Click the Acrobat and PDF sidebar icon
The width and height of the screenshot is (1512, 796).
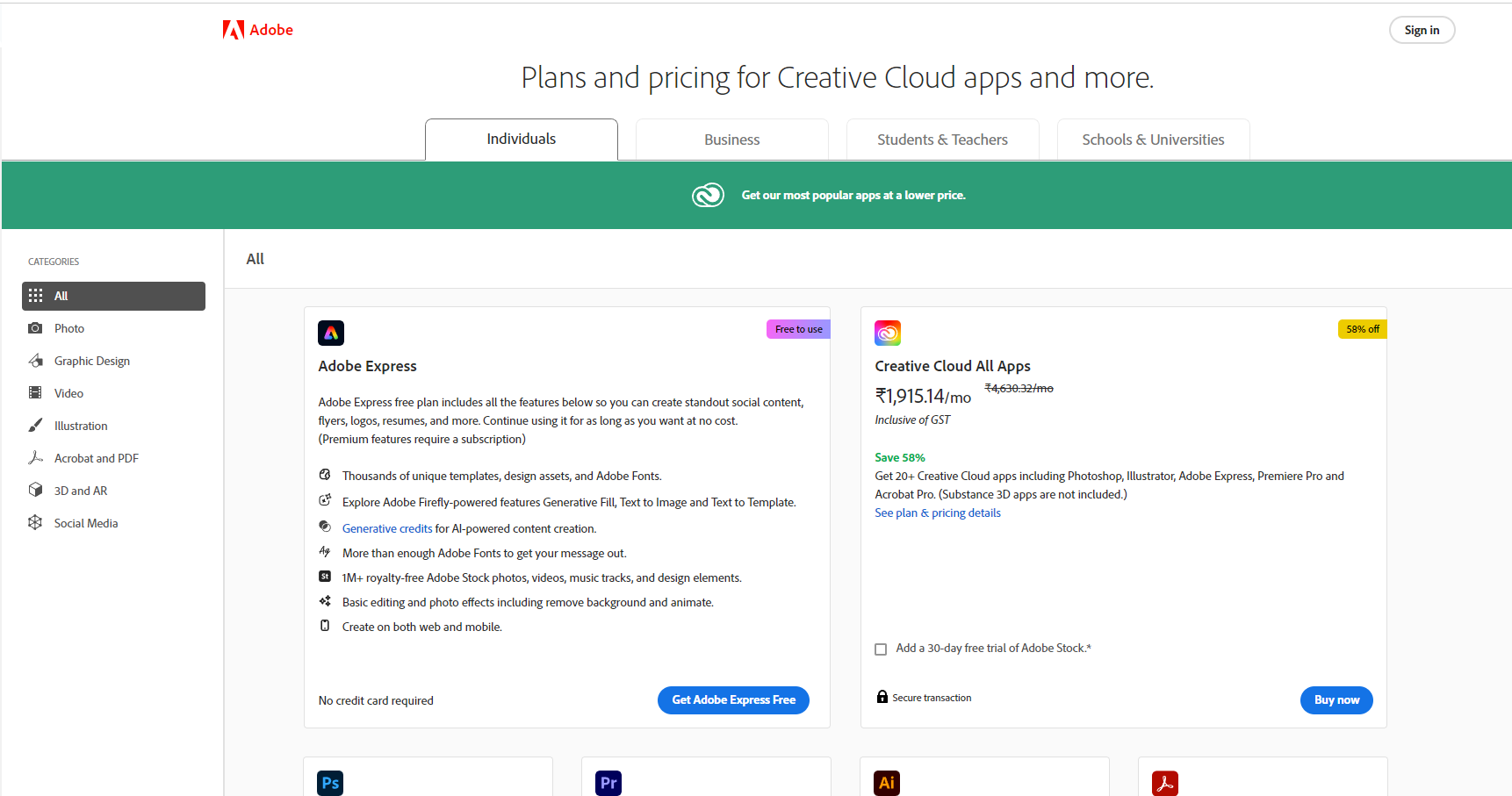35,458
